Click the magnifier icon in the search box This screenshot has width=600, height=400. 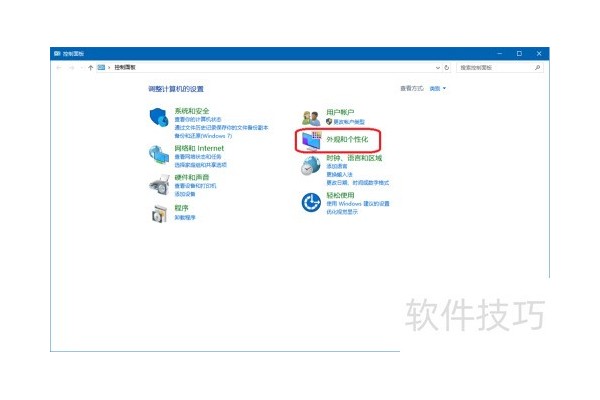[x=538, y=67]
